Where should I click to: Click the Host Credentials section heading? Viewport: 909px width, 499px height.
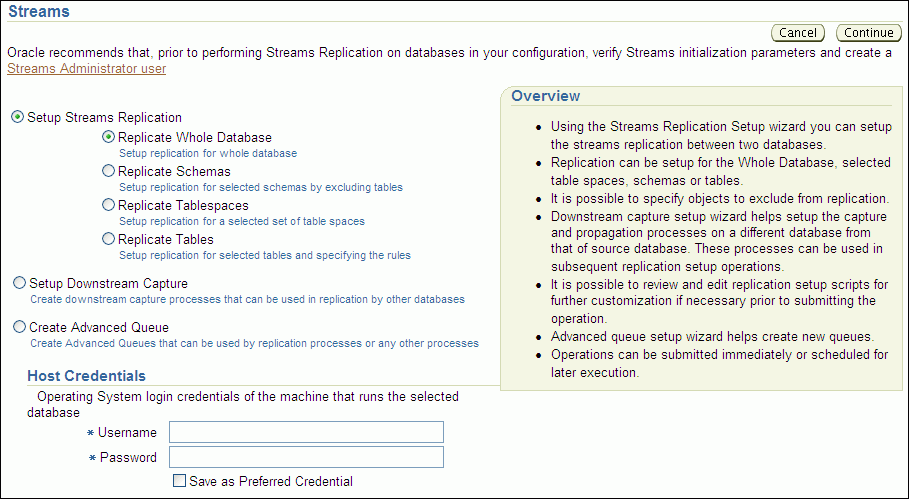tap(86, 376)
